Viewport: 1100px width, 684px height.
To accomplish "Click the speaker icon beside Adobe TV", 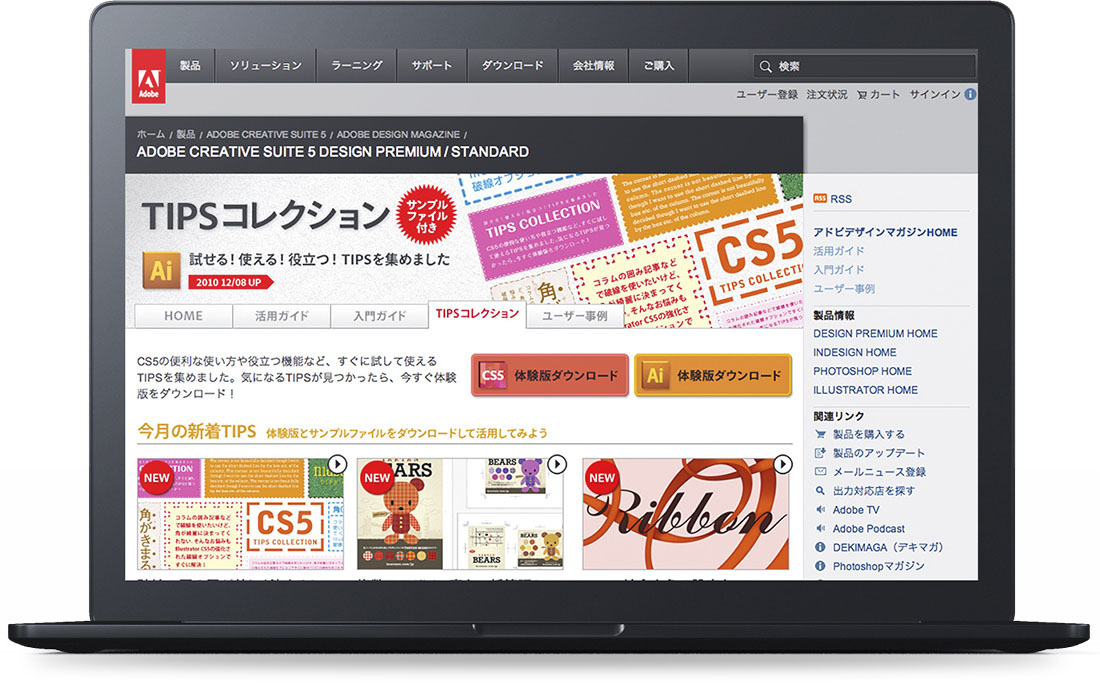I will pyautogui.click(x=820, y=510).
